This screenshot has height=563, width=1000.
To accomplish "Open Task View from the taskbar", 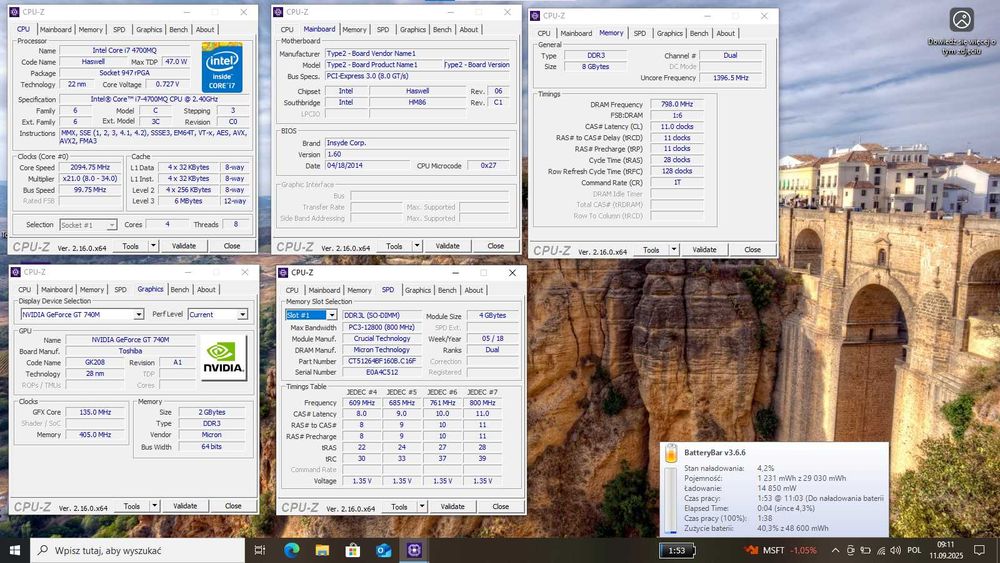I will 260,550.
